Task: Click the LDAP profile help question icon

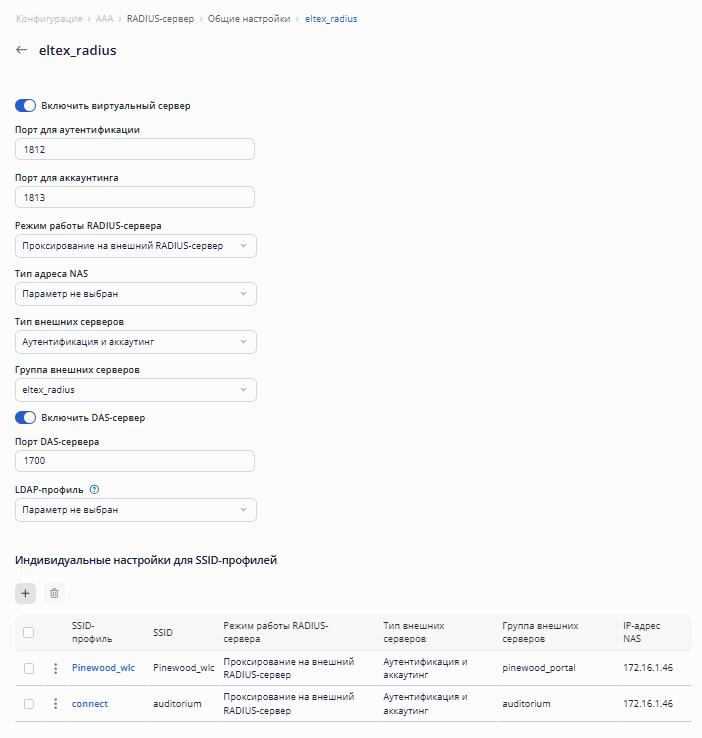Action: point(94,490)
